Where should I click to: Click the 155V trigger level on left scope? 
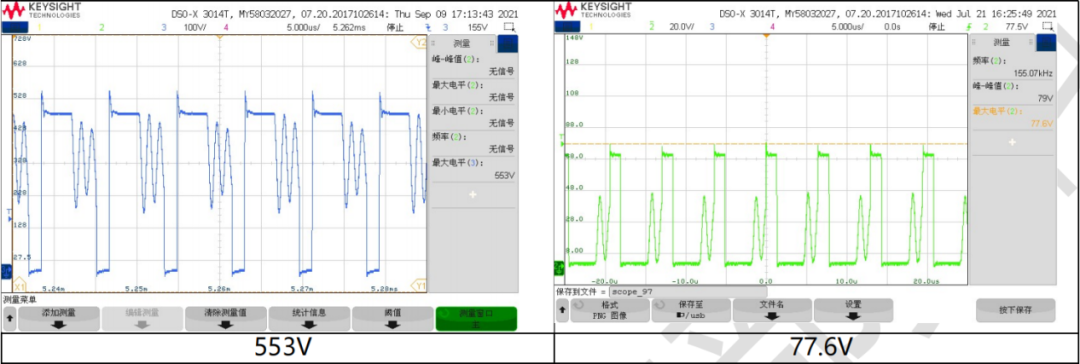tap(478, 27)
